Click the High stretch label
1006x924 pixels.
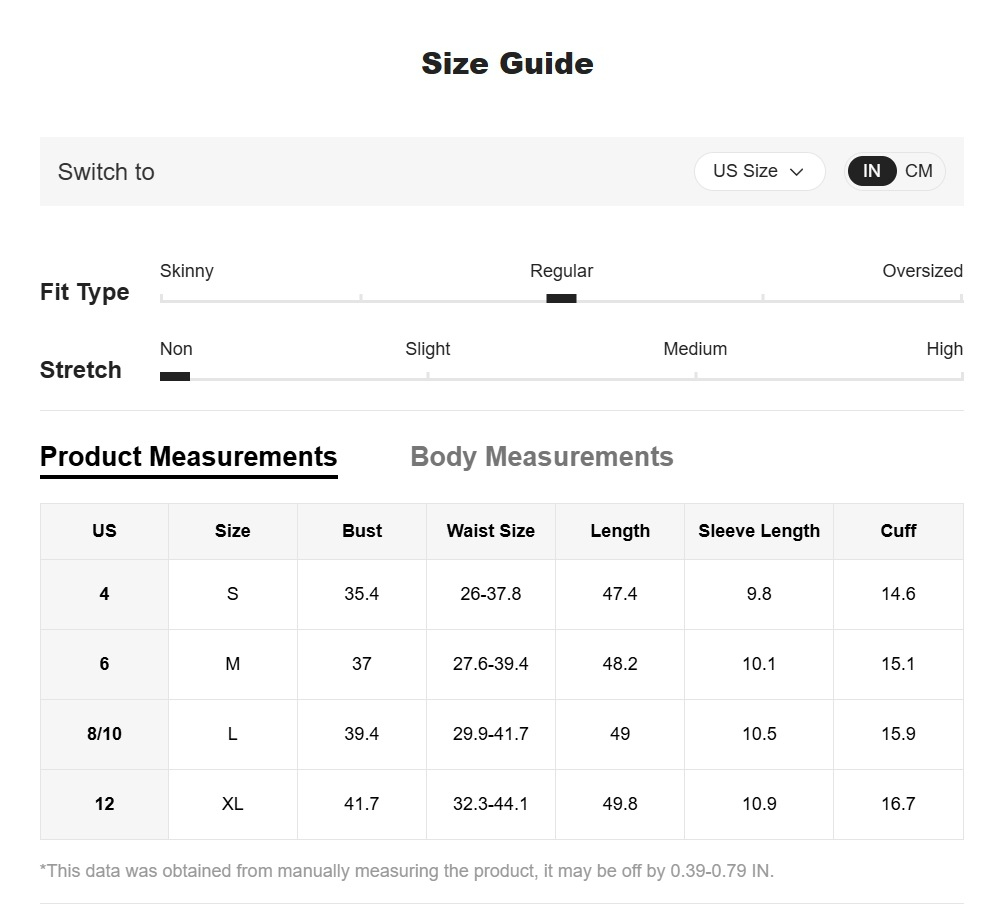click(x=944, y=350)
